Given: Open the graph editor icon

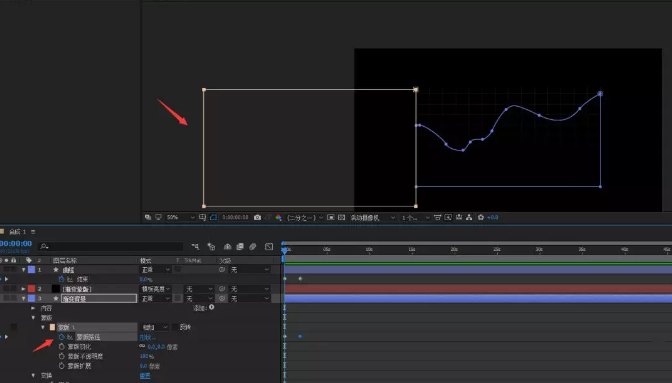Looking at the screenshot, I should [269, 246].
